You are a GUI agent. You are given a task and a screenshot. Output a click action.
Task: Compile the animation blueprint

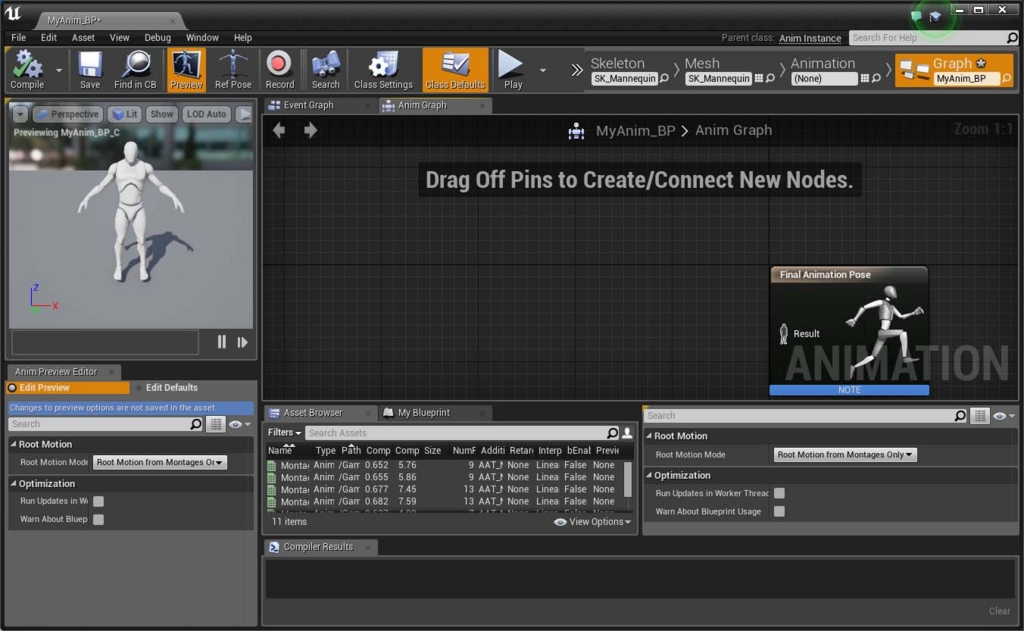[27, 70]
